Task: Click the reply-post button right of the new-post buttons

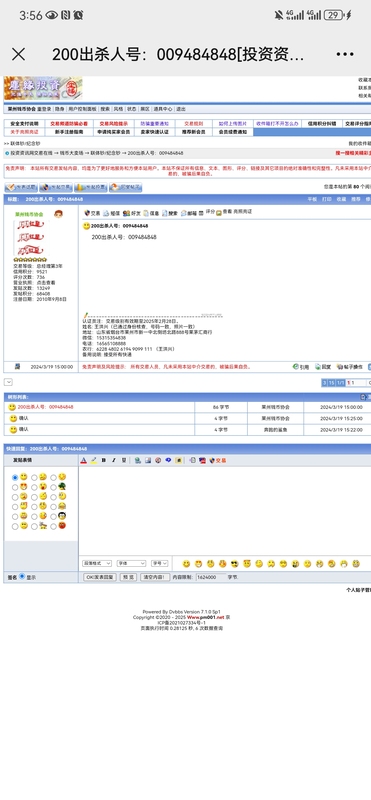Action: click(125, 187)
